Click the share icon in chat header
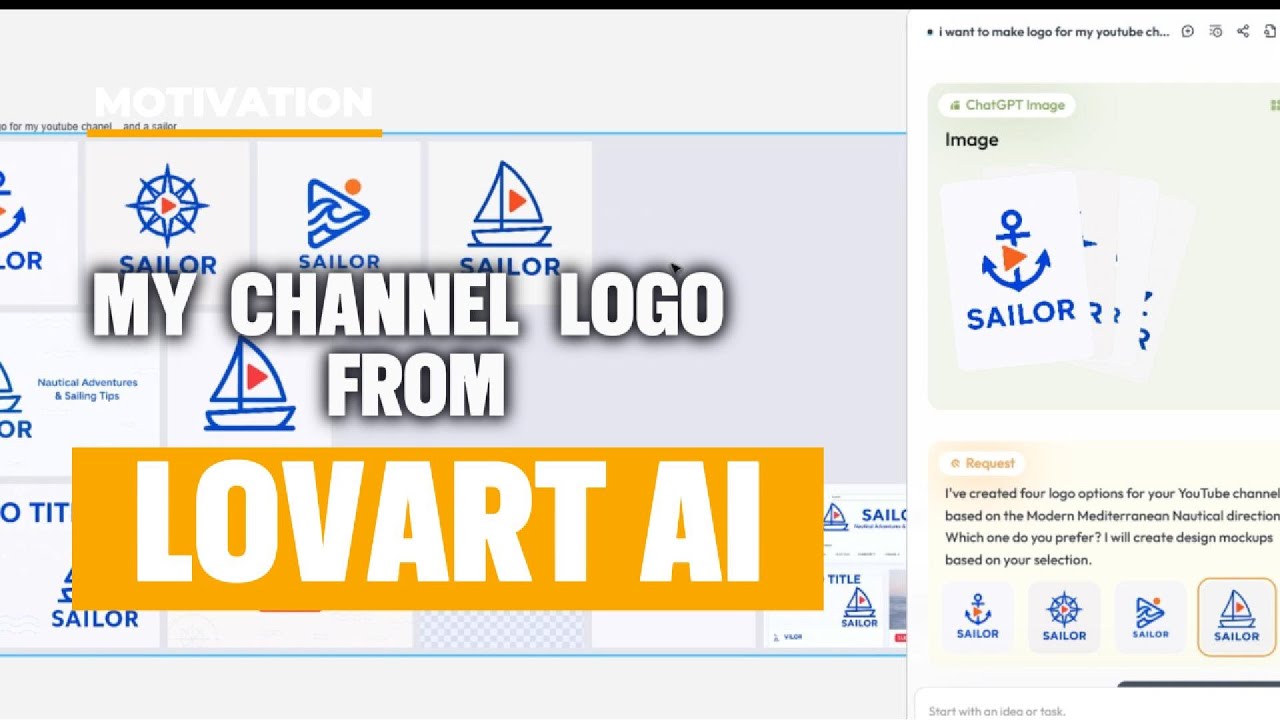1280x720 pixels. (1243, 32)
